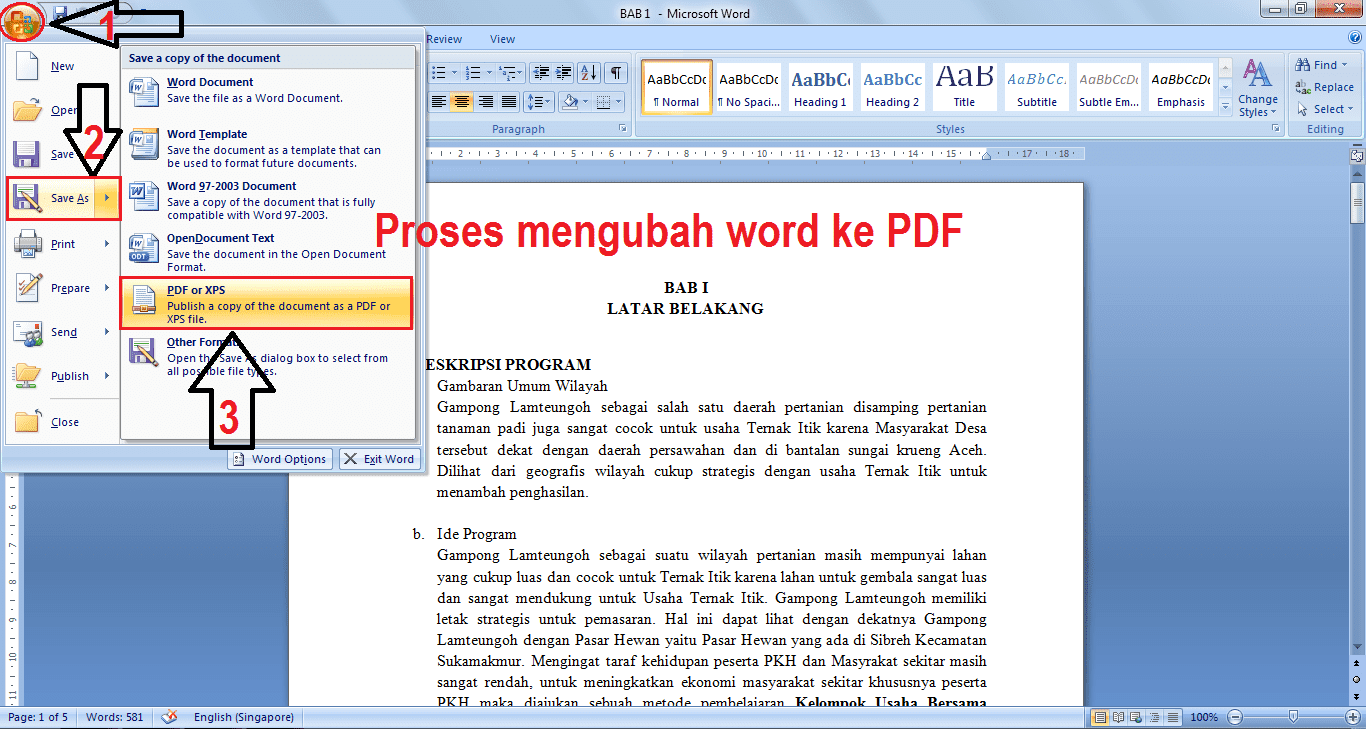Click the Find binoculars command
Viewport: 1366px width, 729px height.
pos(1324,65)
